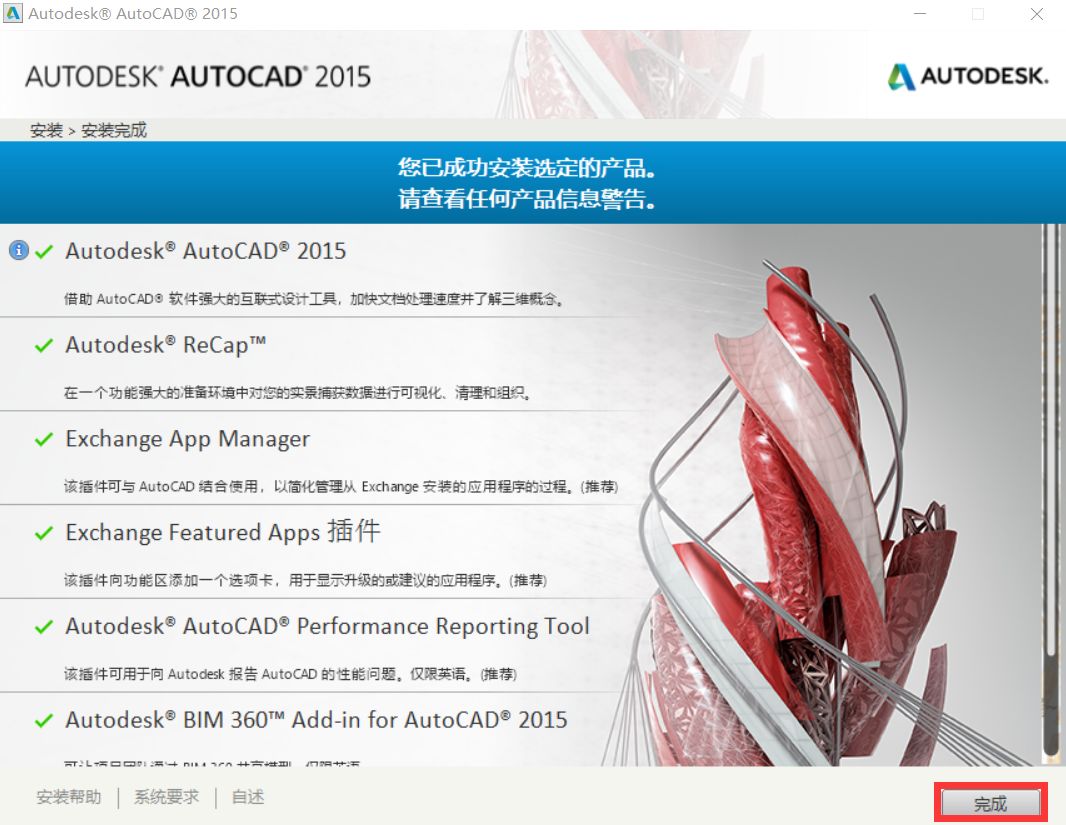1066x825 pixels.
Task: Open the 自述 readme link
Action: pyautogui.click(x=248, y=796)
